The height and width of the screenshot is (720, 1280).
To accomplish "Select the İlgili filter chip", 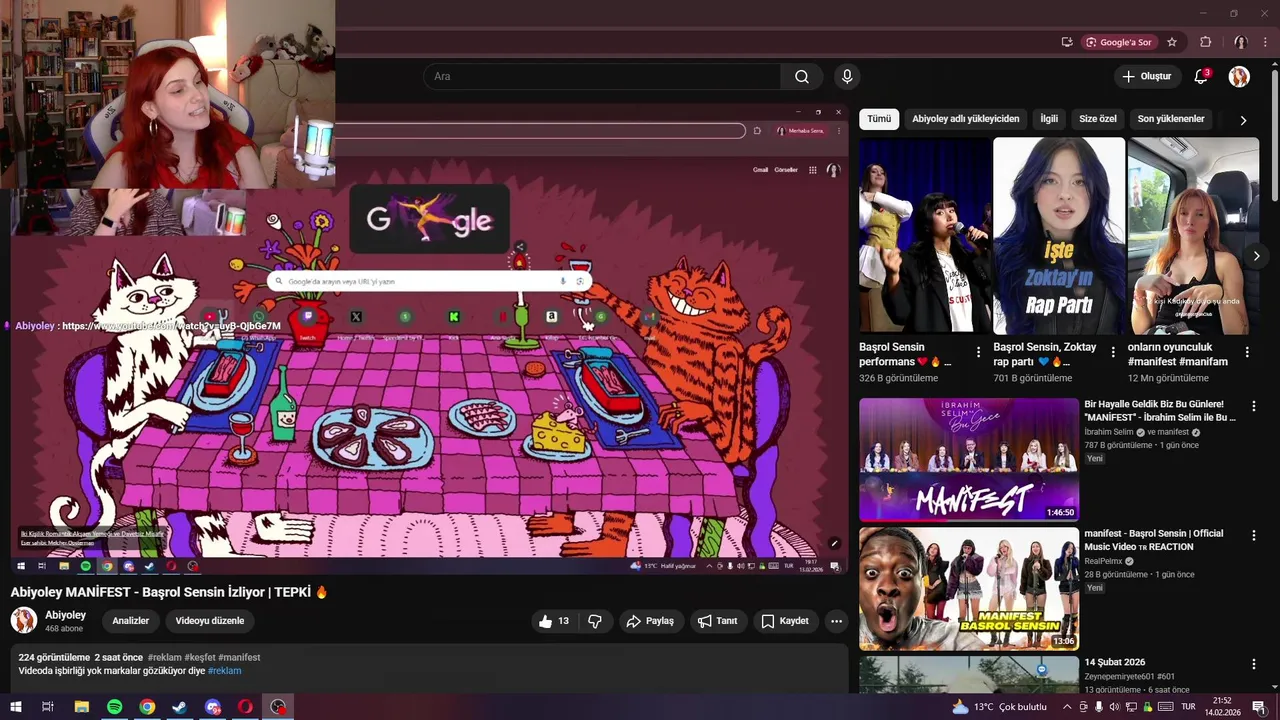I will click(x=1049, y=119).
